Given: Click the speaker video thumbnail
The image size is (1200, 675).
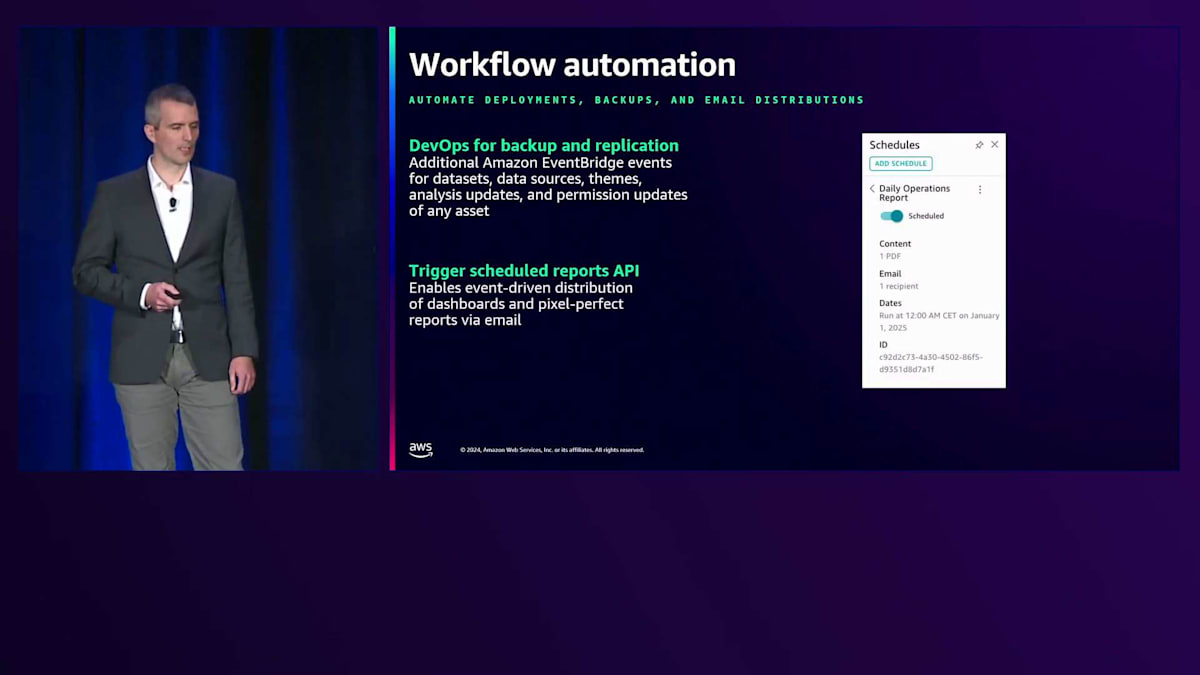Looking at the screenshot, I should pyautogui.click(x=199, y=249).
